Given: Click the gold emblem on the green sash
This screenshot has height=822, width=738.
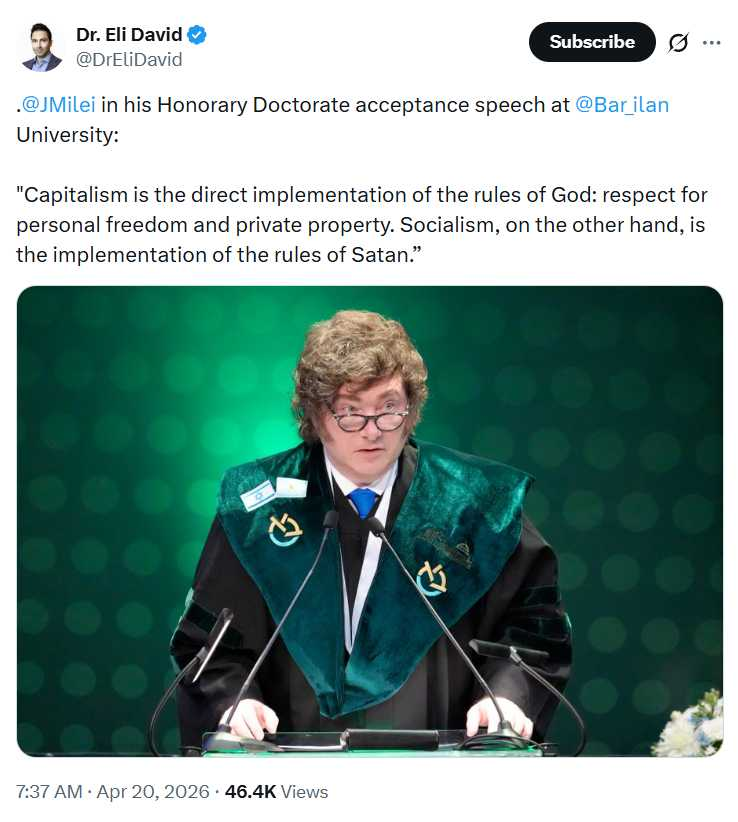Looking at the screenshot, I should [431, 579].
